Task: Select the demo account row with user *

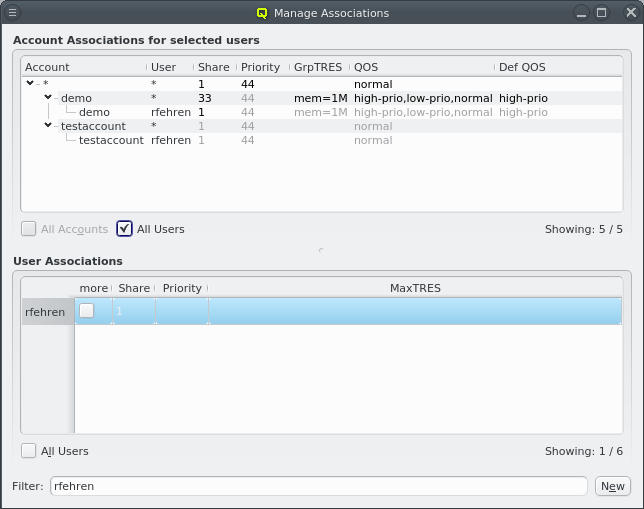Action: pyautogui.click(x=322, y=98)
